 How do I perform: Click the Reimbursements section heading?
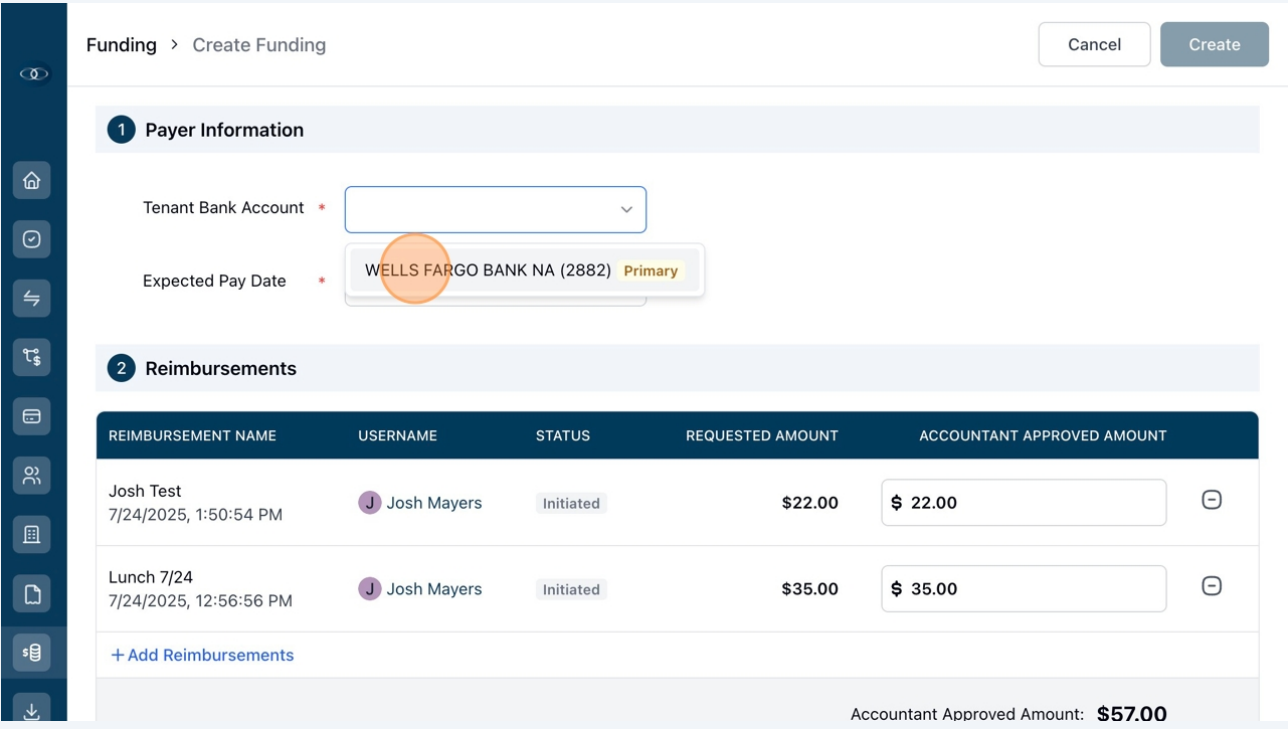221,369
